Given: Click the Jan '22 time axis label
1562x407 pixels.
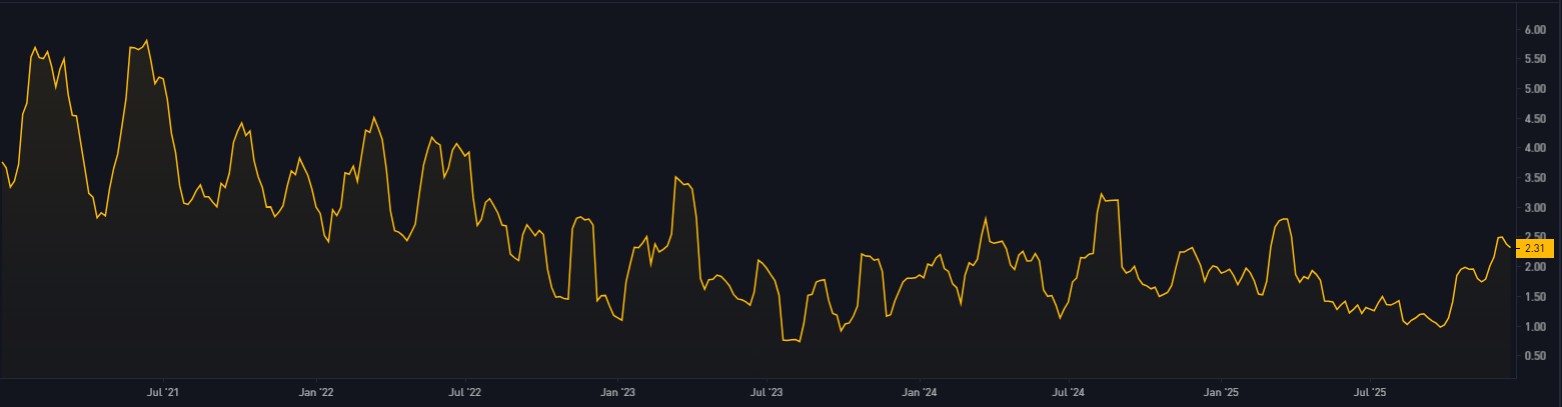Looking at the screenshot, I should [316, 392].
